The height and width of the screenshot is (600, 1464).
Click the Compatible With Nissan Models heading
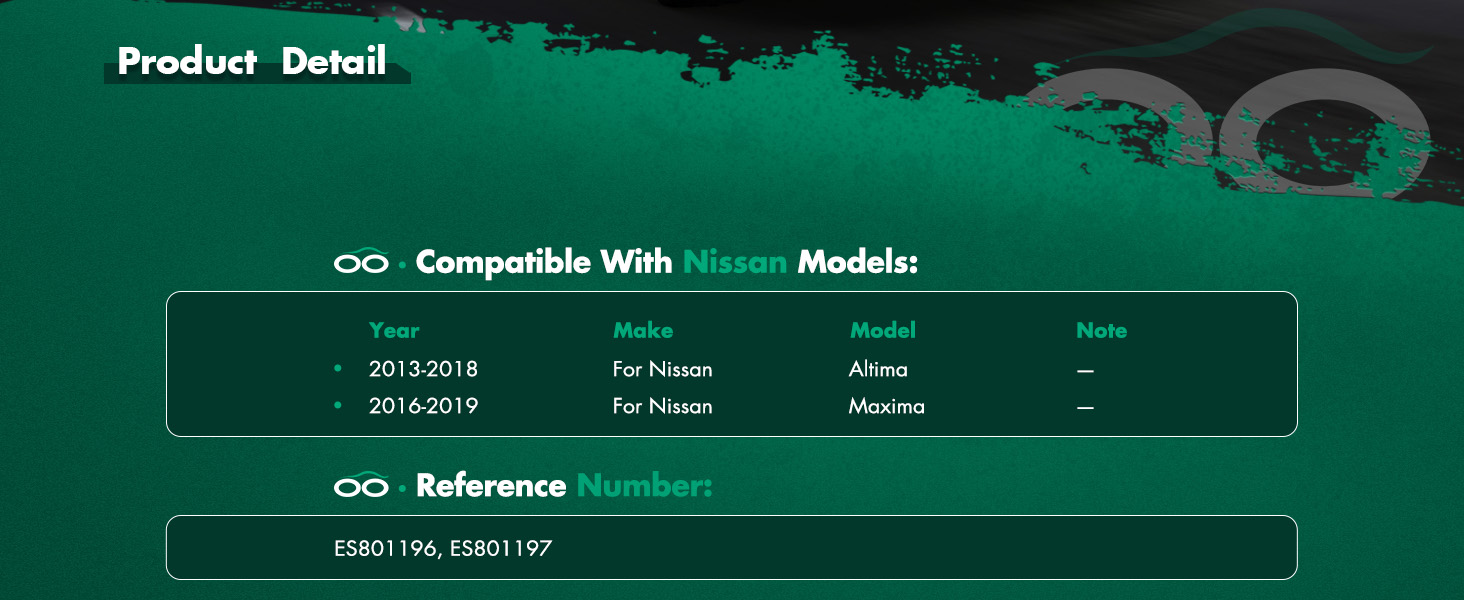click(667, 262)
